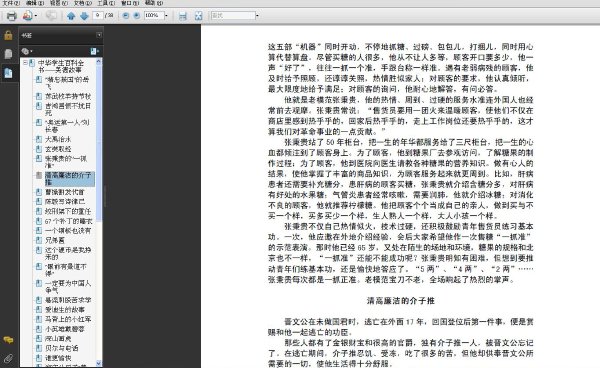Image resolution: width=600 pixels, height=368 pixels.
Task: Open bookmark 大禹治水
Action: (58, 139)
